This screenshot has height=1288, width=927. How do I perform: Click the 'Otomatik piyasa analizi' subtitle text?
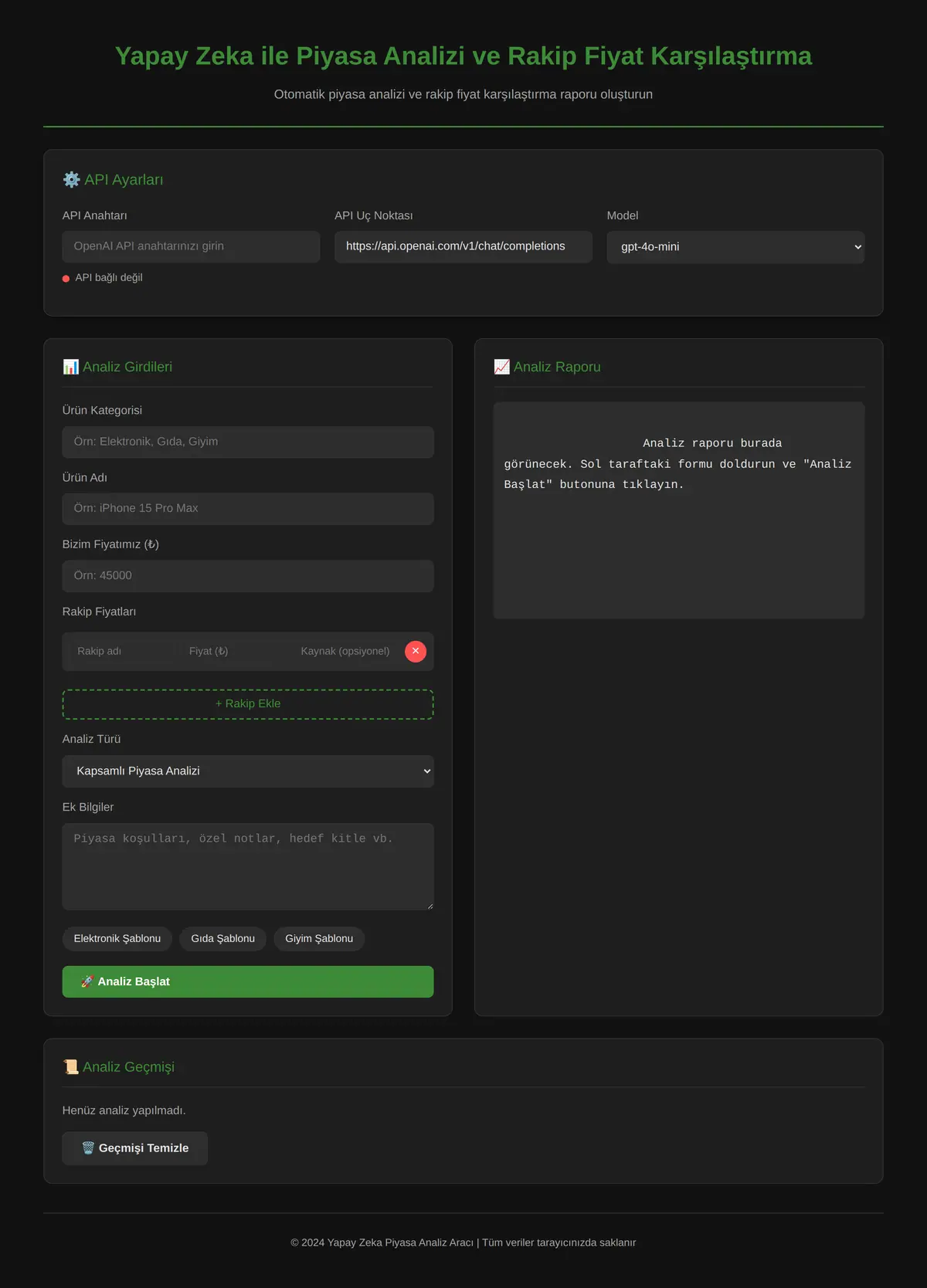(463, 94)
